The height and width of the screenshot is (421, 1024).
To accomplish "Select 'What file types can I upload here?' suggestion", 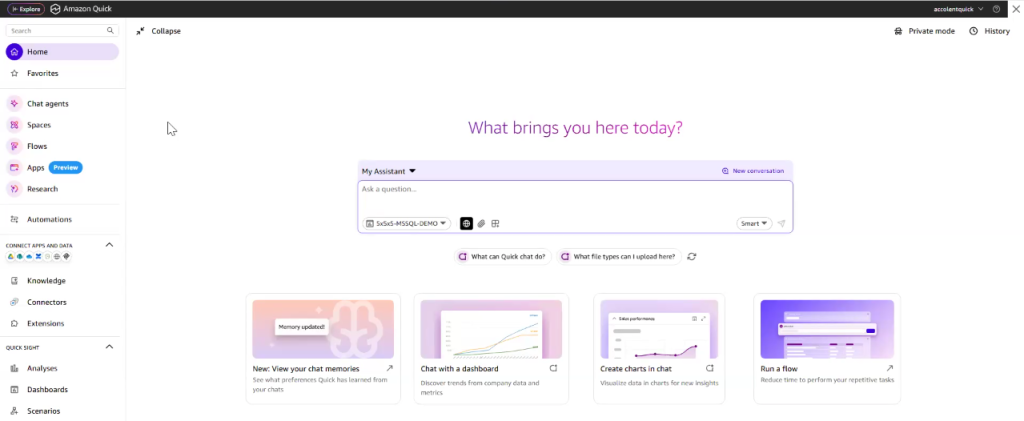I will coord(618,257).
